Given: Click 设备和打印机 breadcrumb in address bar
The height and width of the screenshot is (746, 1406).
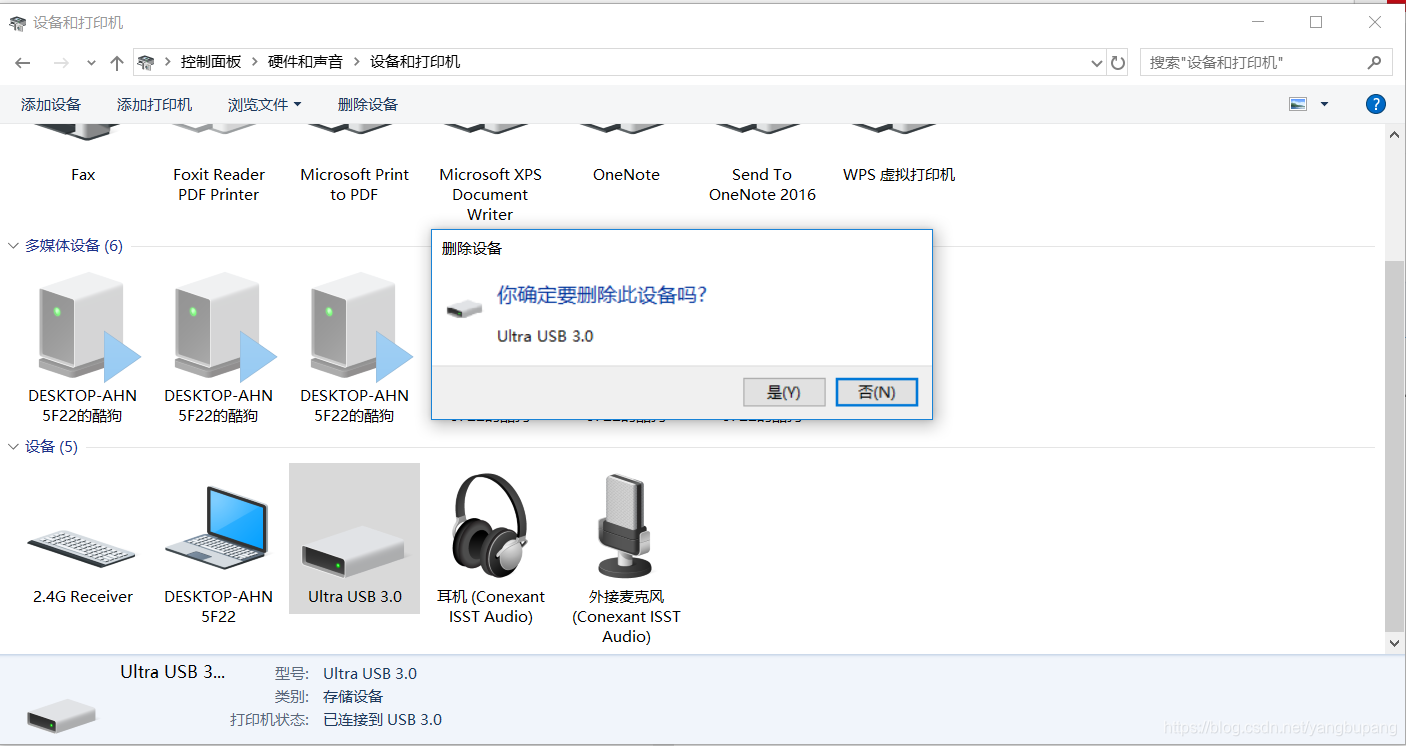Looking at the screenshot, I should click(415, 62).
